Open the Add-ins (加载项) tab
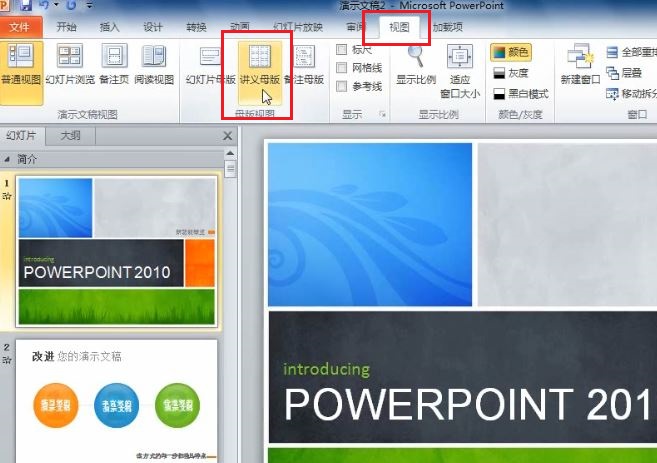Viewport: 657px width, 463px height. [447, 27]
